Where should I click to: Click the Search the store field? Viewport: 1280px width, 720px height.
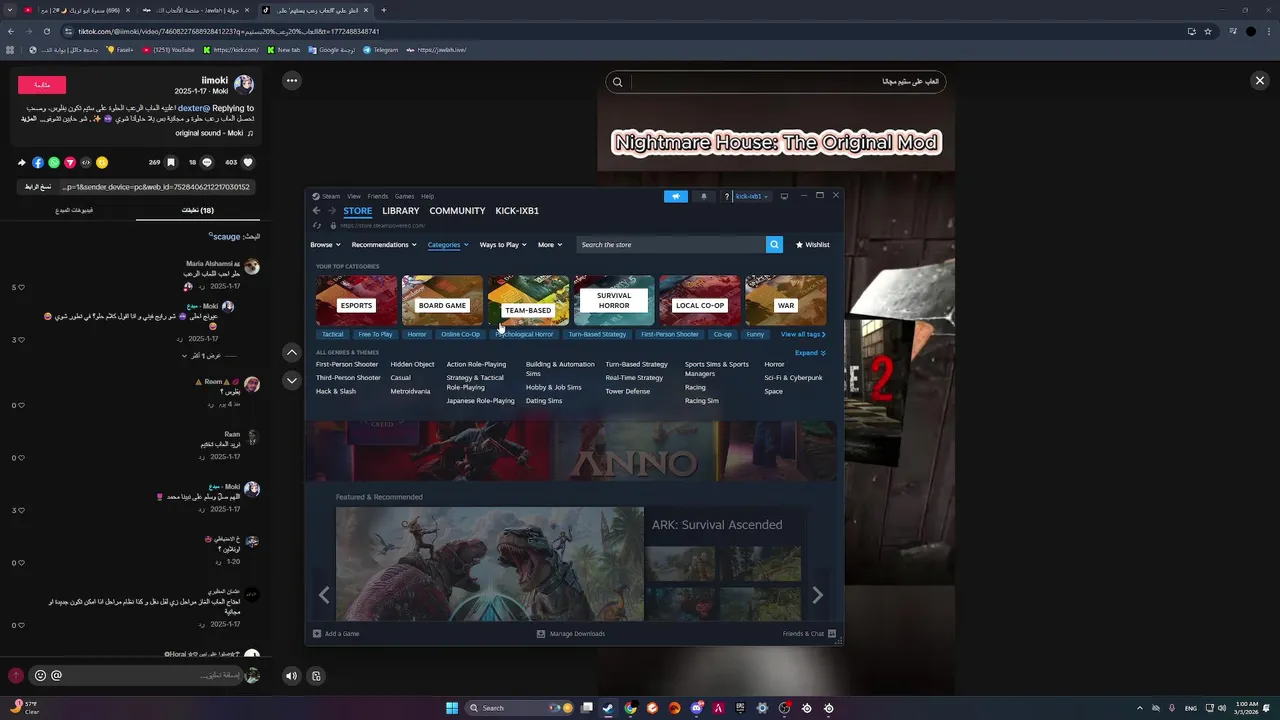[671, 244]
